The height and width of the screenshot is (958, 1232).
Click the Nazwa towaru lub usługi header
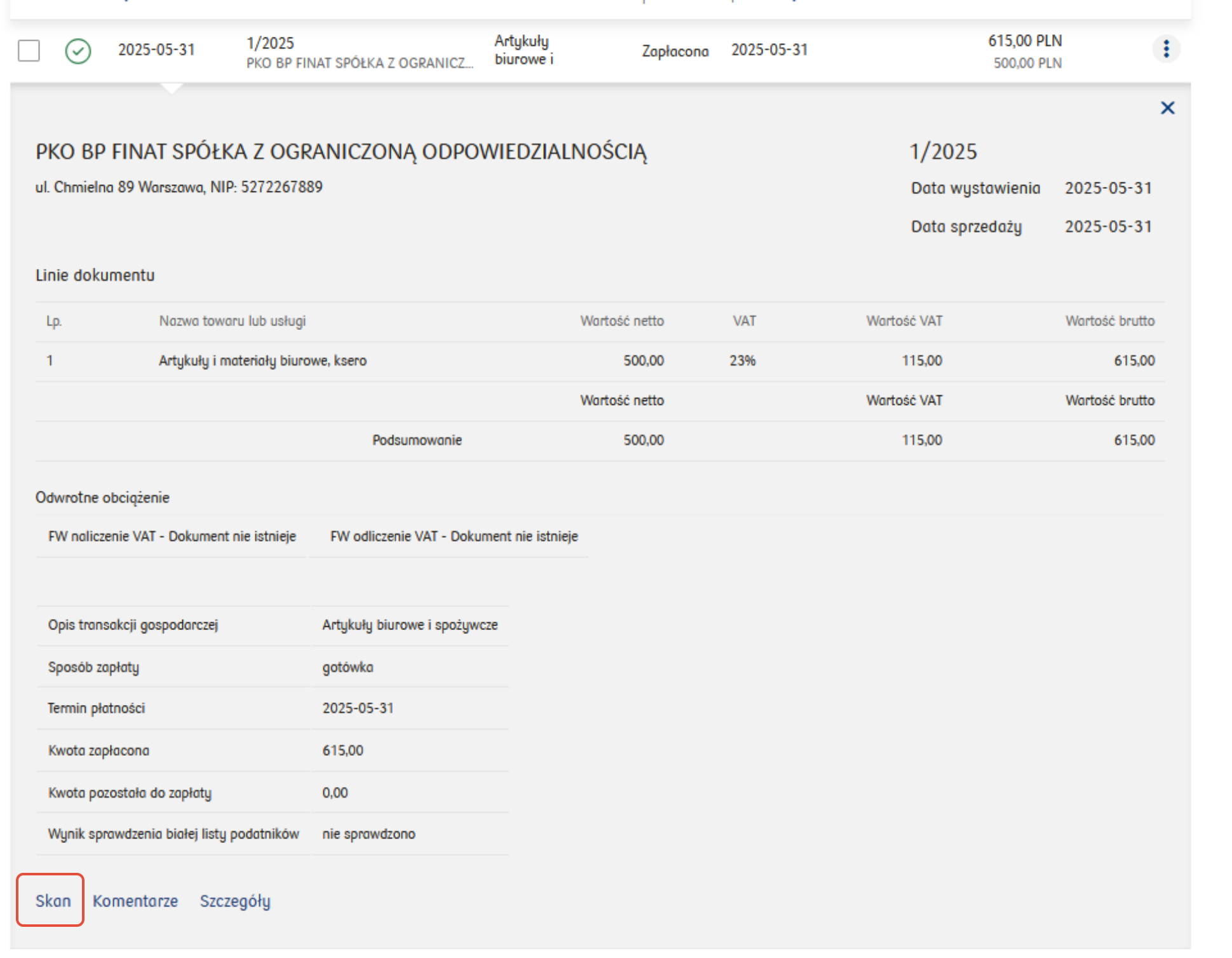(233, 321)
